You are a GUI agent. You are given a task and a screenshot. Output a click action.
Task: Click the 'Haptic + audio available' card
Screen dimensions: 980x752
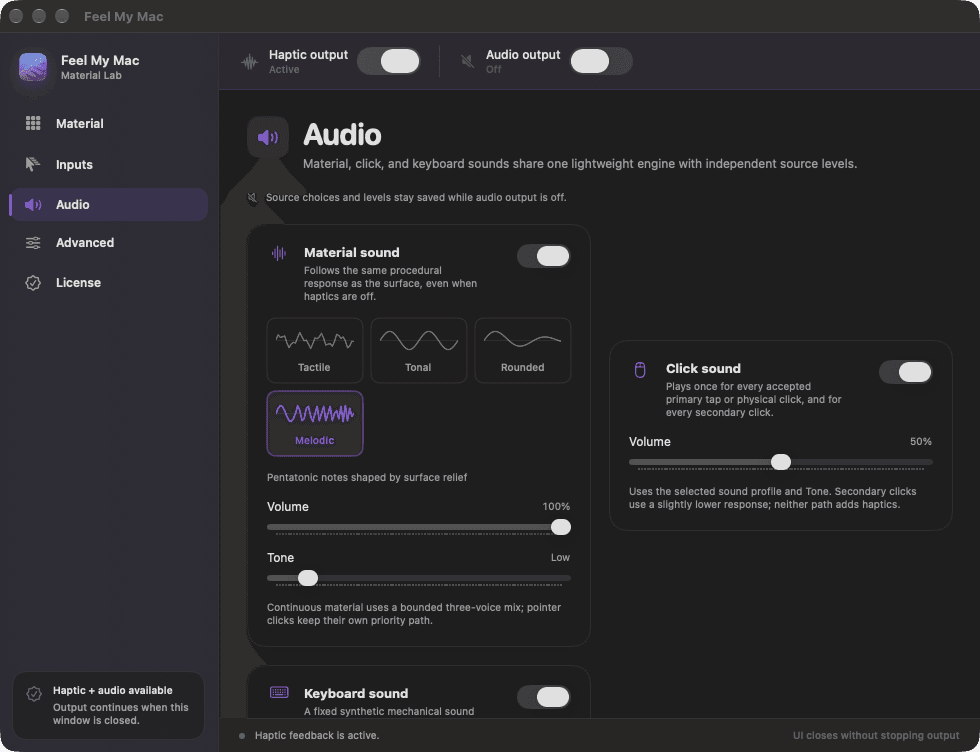click(x=109, y=705)
